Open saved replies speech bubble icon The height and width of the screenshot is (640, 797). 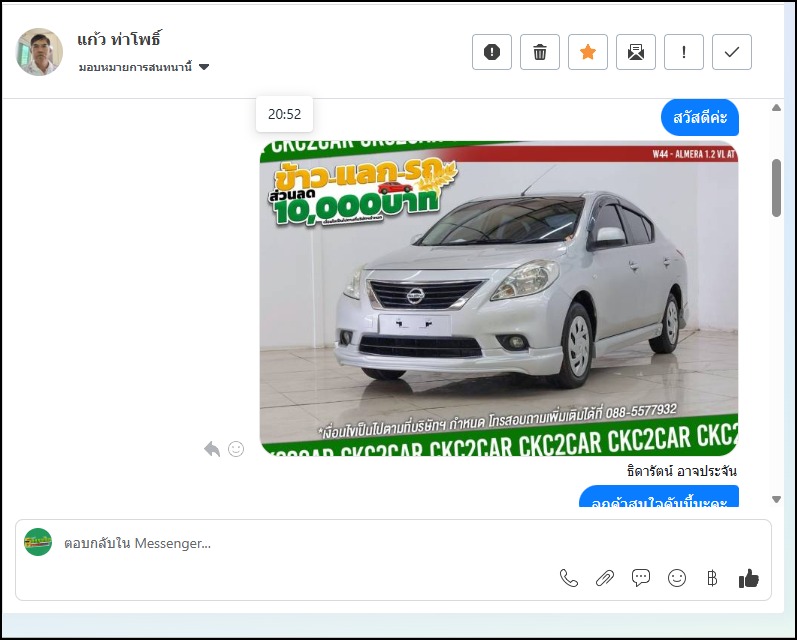click(641, 578)
